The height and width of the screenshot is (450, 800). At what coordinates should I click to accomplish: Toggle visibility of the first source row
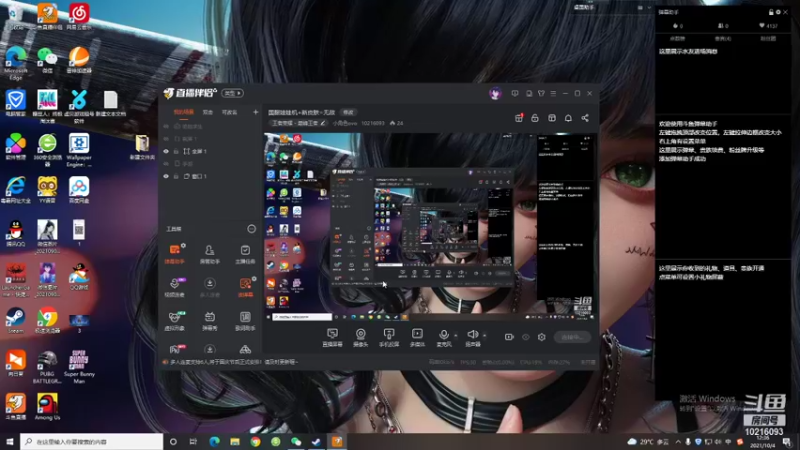tap(166, 127)
